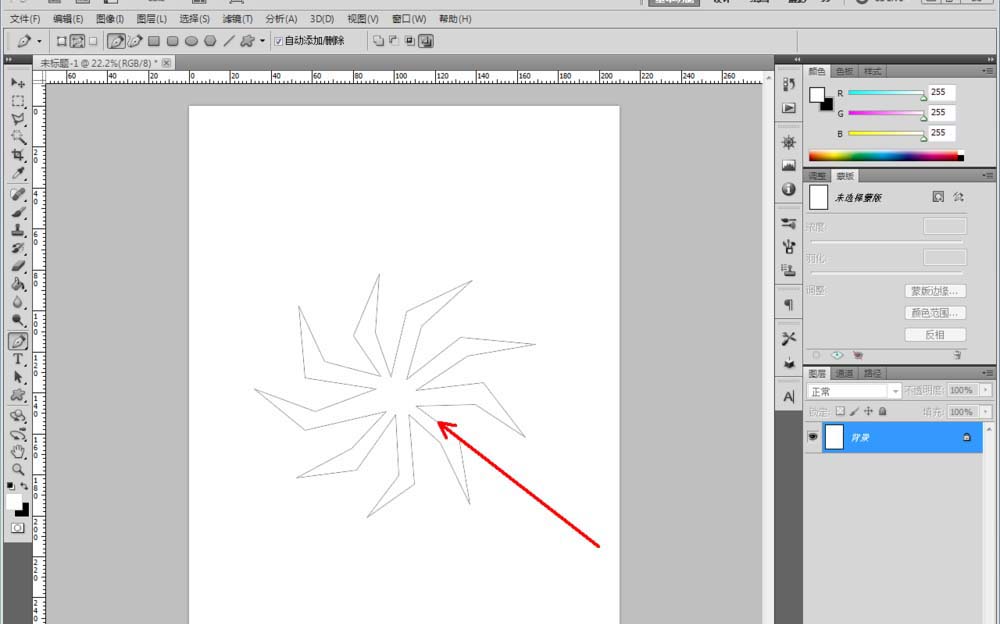Click the 反相 button
Screen dimensions: 1000x624
click(934, 334)
